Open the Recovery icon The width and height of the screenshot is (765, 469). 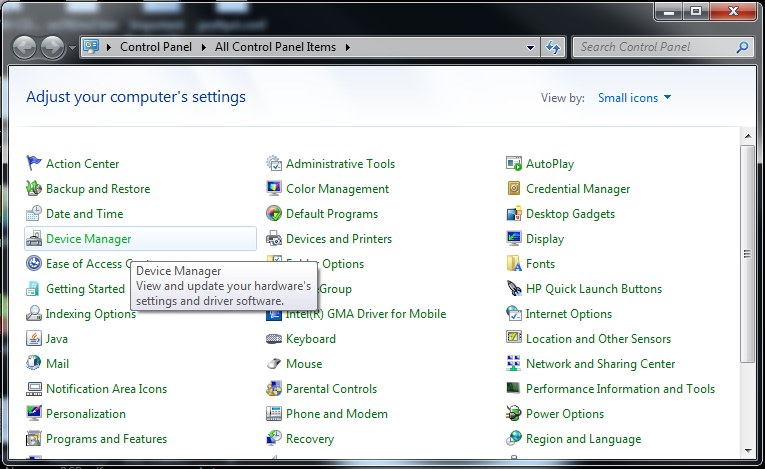(x=274, y=438)
